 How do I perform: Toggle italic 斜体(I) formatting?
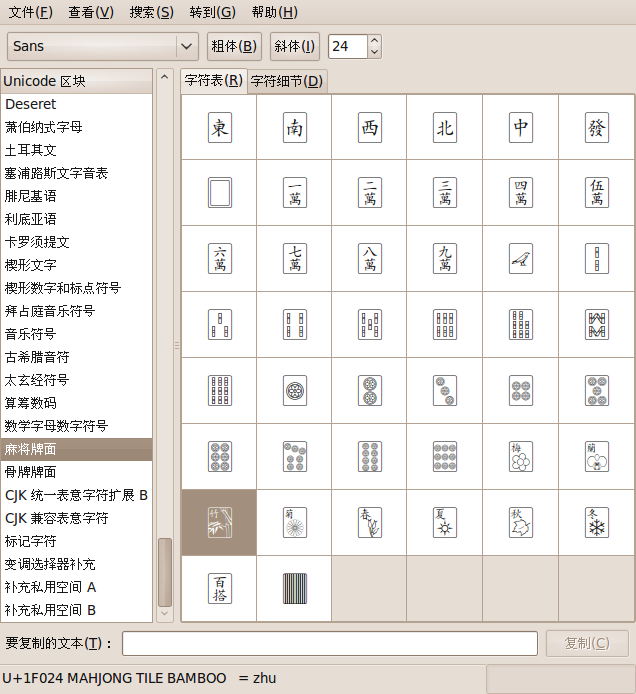(x=294, y=46)
